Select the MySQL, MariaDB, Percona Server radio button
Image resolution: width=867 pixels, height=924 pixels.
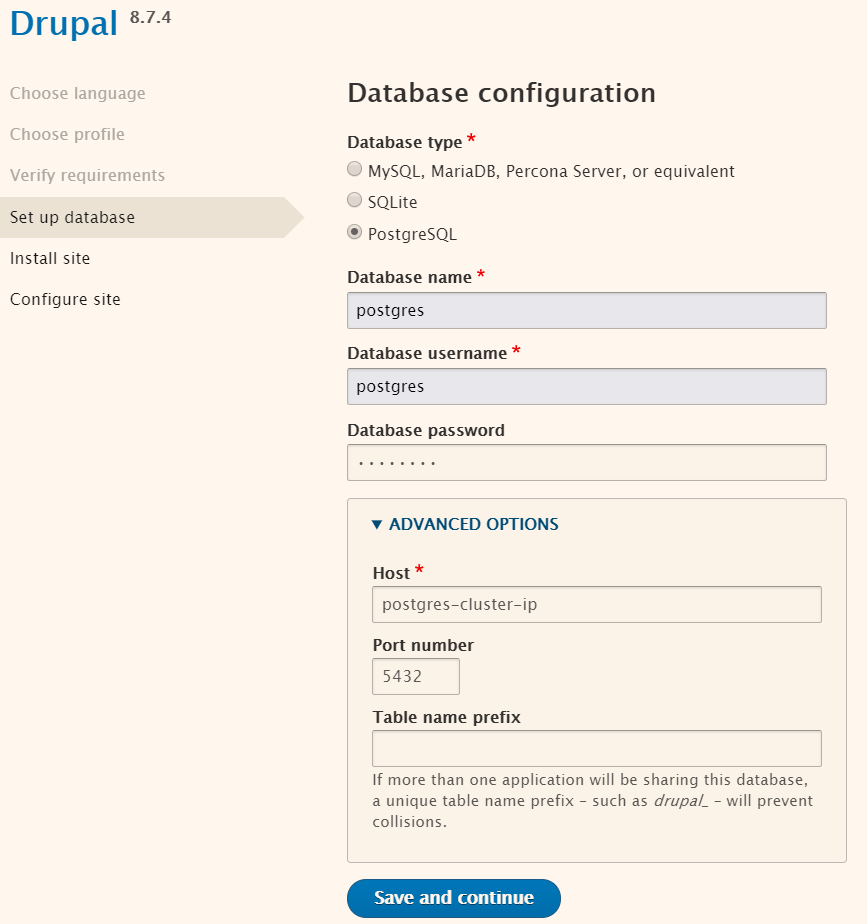(354, 169)
